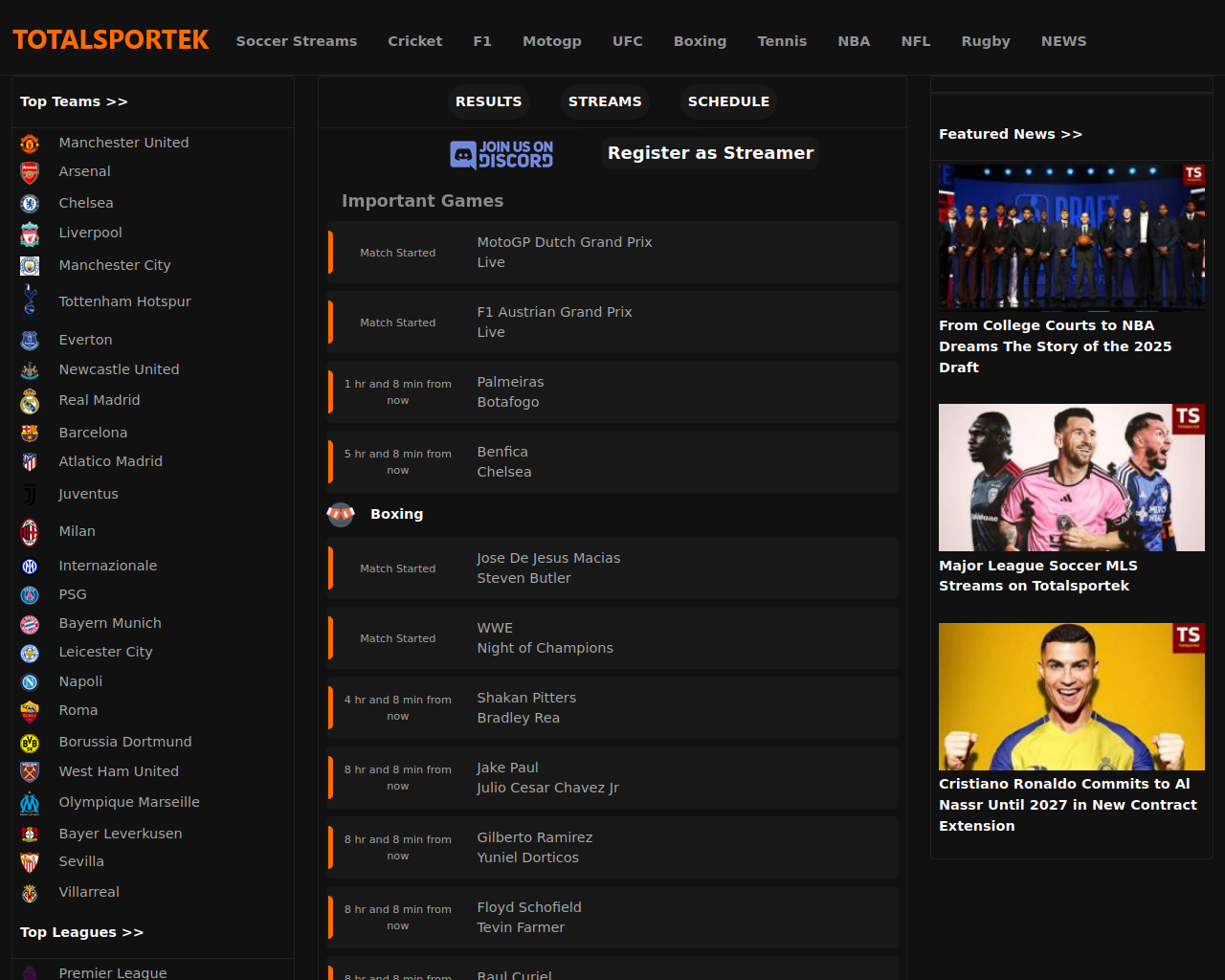Read the Cristiano Ronaldo Al Nassr contract headline
Screen dimensions: 1225x980
(x=1068, y=805)
